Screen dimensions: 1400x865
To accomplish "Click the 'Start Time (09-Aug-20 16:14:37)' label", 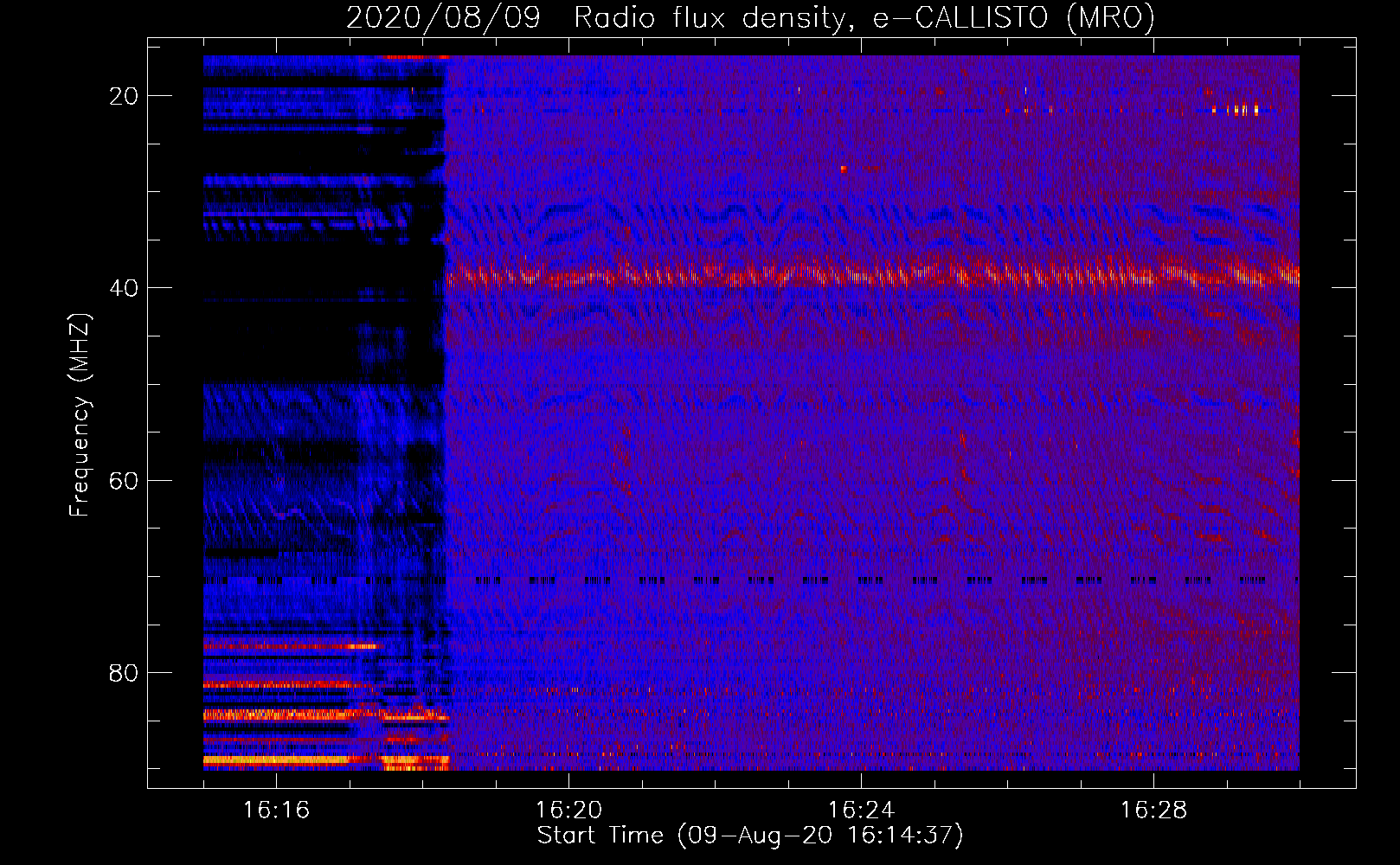I will (750, 836).
